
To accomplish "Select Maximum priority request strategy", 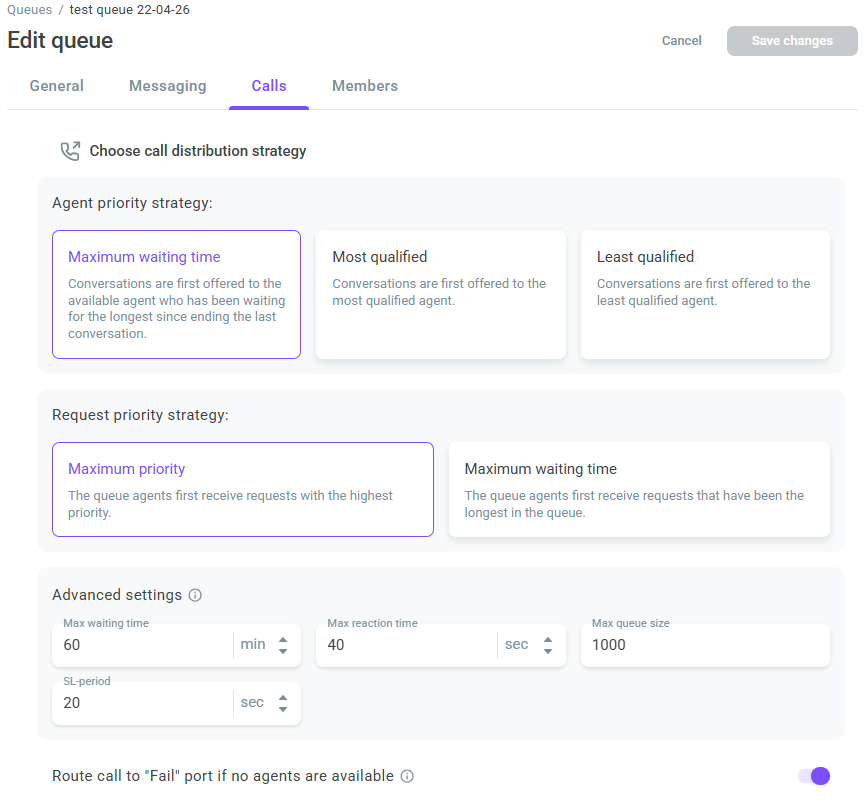I will click(243, 489).
